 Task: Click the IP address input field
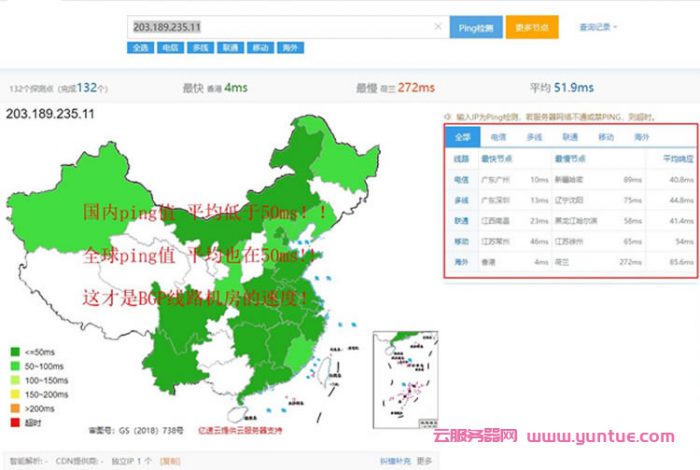click(280, 27)
